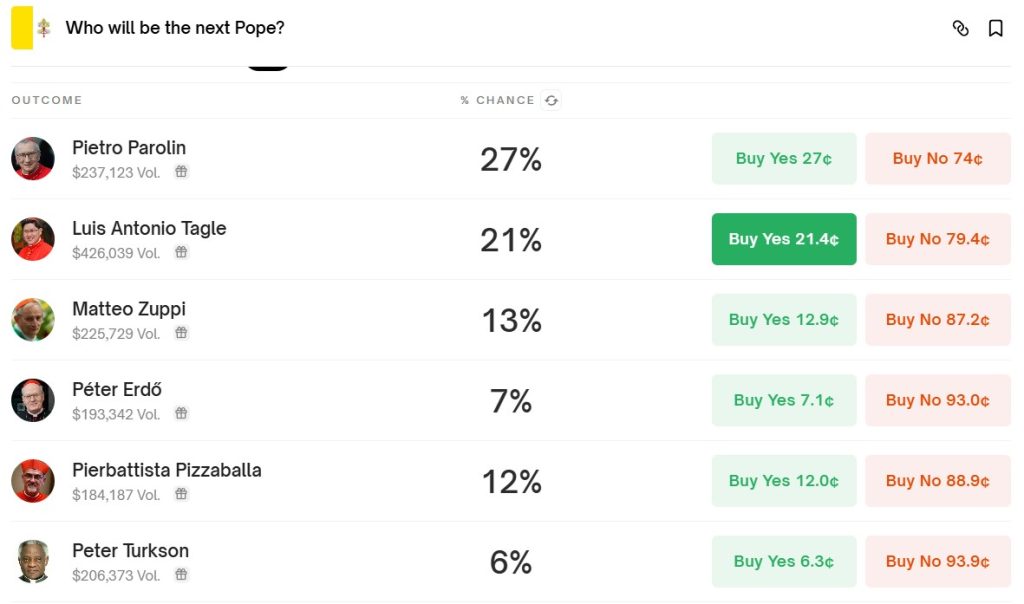The image size is (1024, 604).
Task: Select Buy Yes 21.4¢ for Tagle
Action: click(x=784, y=239)
